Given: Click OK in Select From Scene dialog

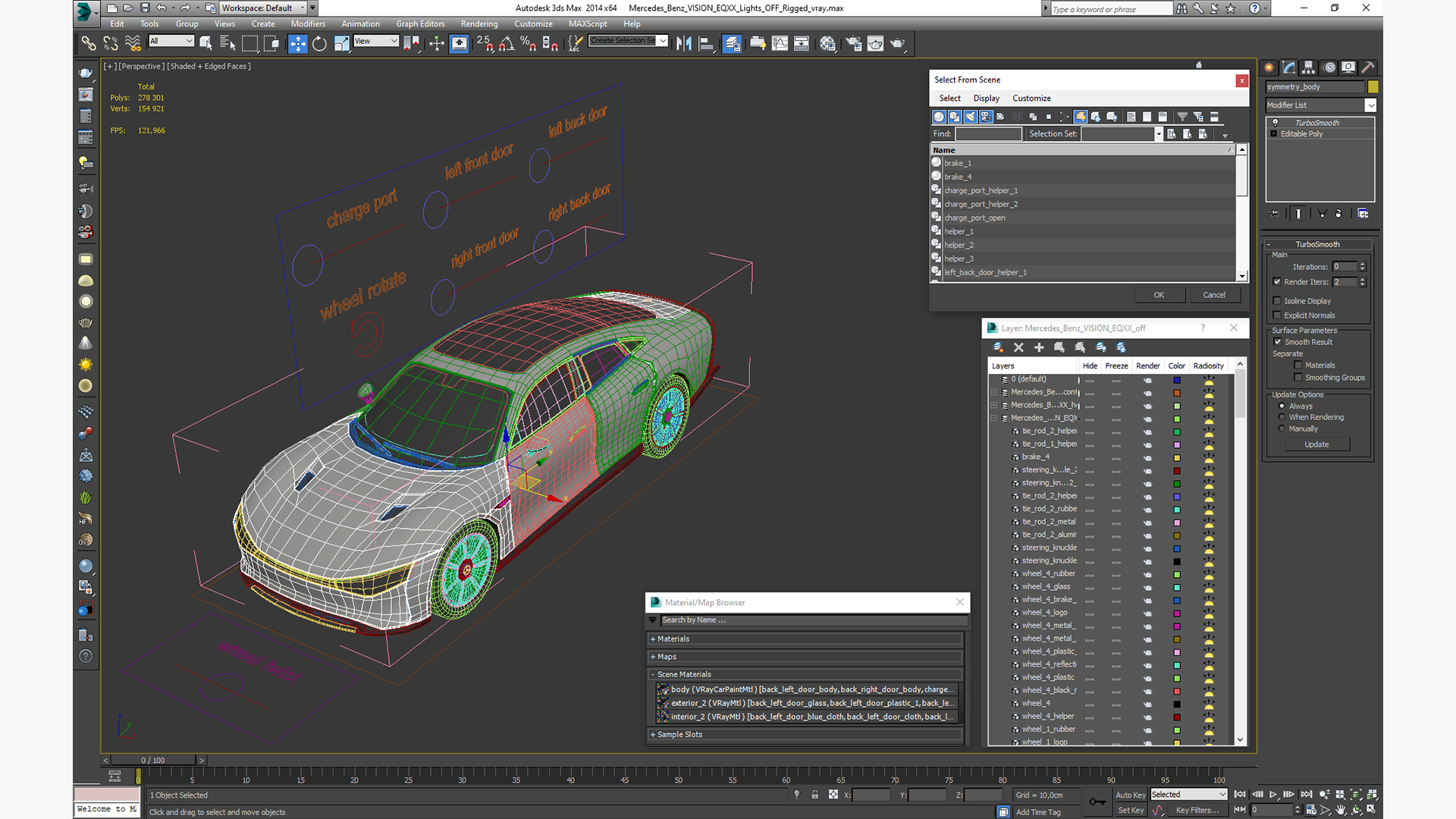Looking at the screenshot, I should [x=1159, y=295].
